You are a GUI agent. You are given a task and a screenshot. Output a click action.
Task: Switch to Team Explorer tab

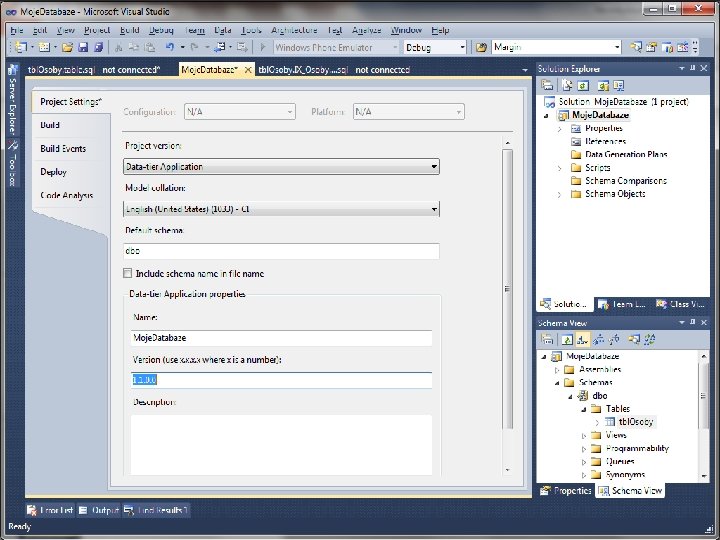tap(623, 304)
